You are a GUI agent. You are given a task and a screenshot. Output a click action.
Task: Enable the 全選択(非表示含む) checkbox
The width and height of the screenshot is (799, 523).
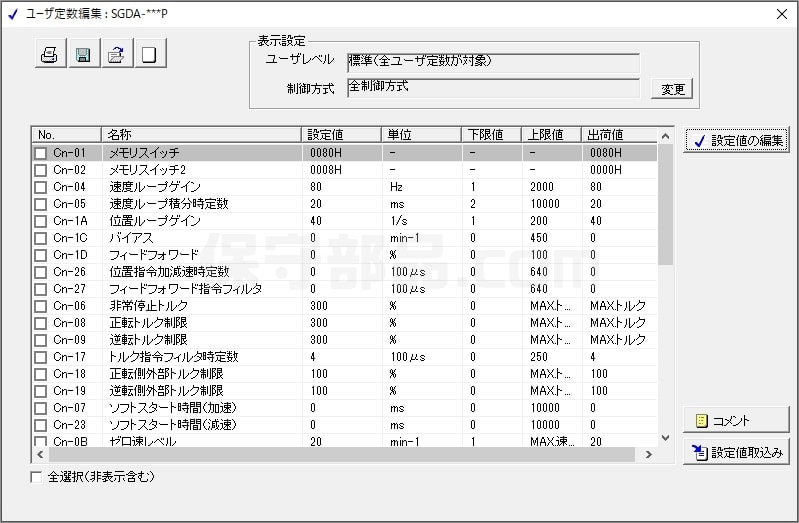click(x=37, y=478)
